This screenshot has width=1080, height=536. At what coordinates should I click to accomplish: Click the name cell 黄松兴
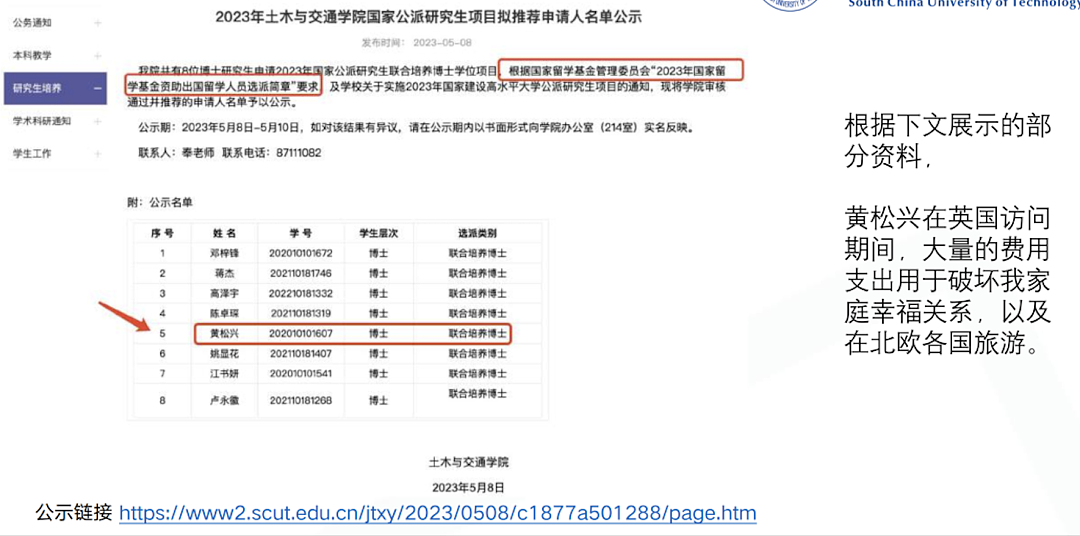[x=225, y=334]
